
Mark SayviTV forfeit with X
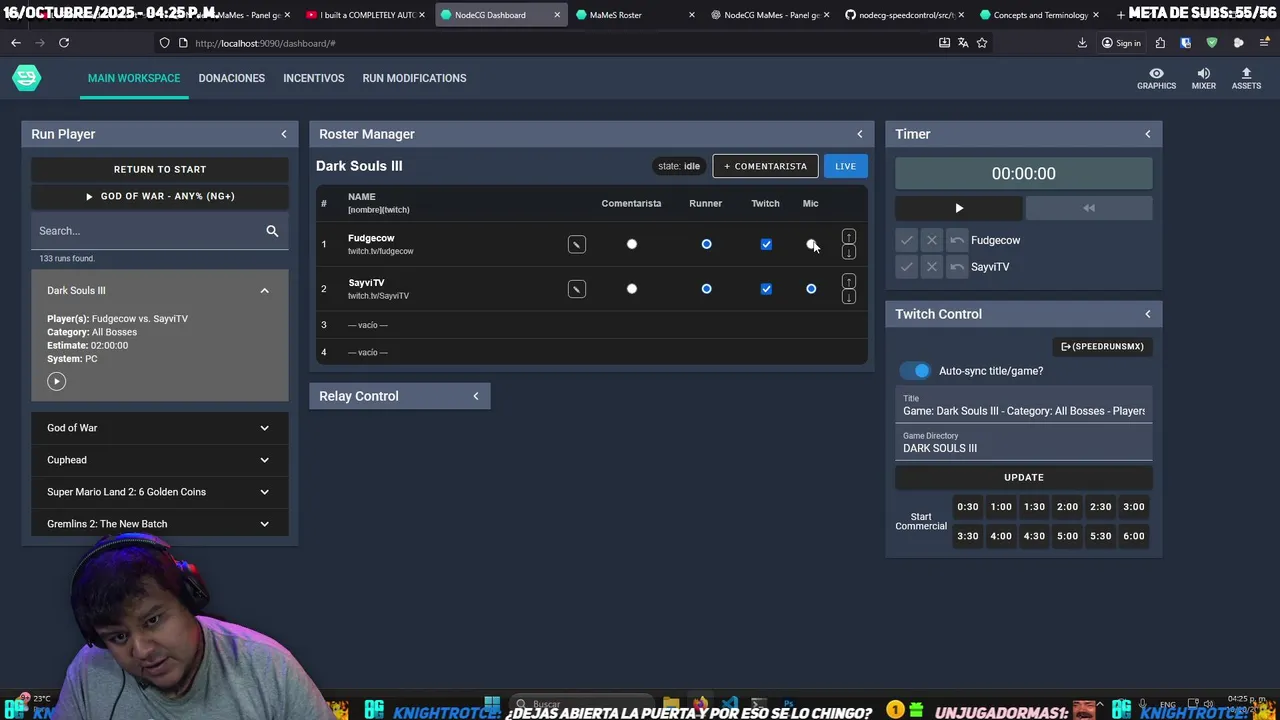[x=931, y=267]
